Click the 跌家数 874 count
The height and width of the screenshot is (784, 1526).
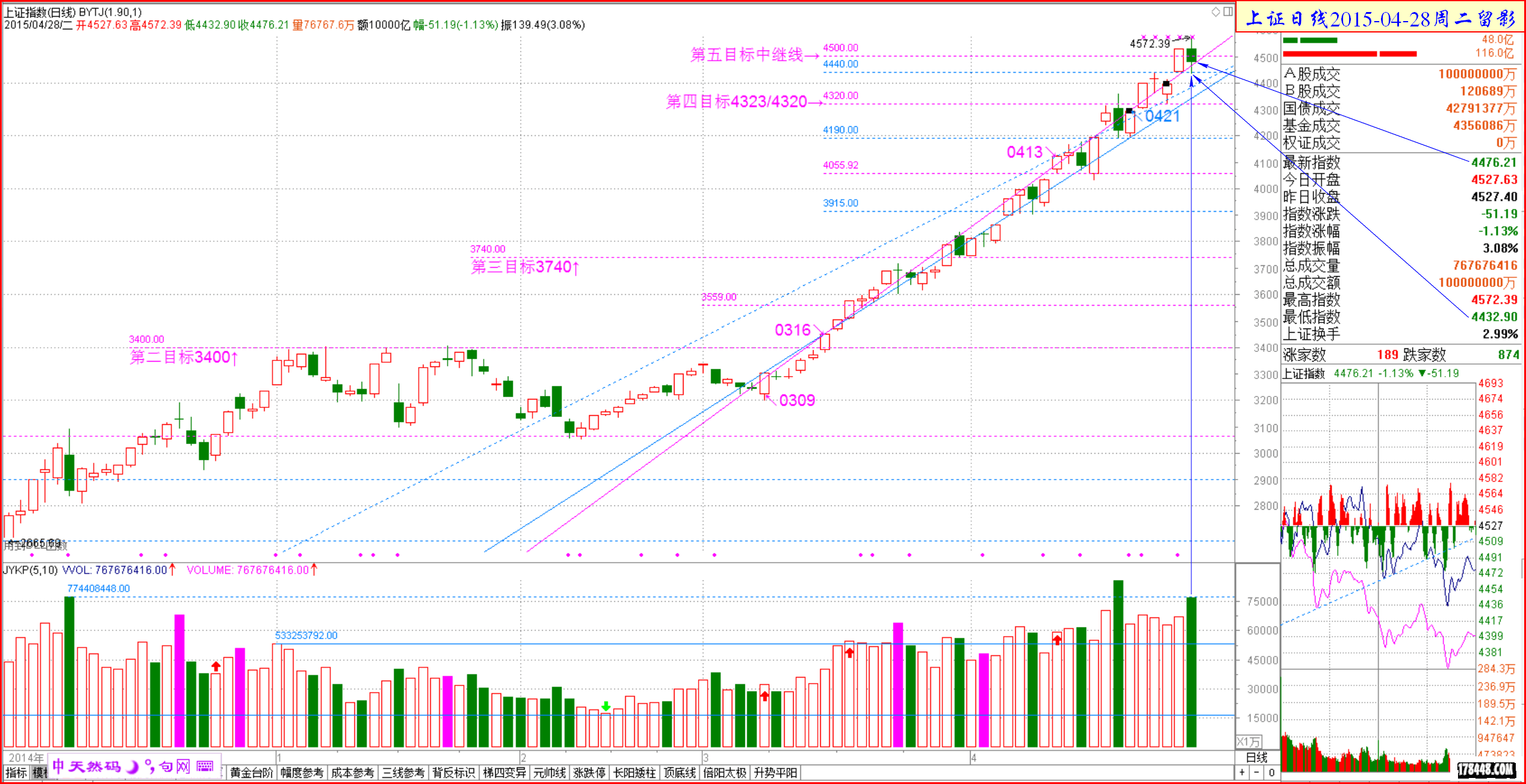pyautogui.click(x=1508, y=354)
